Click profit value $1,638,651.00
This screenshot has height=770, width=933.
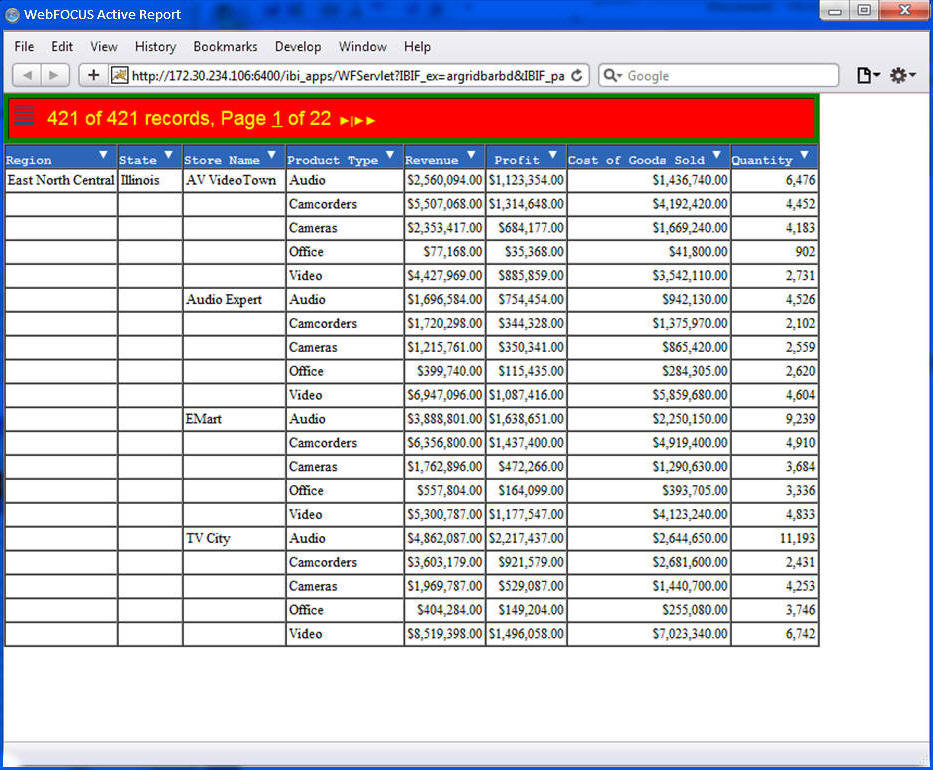tap(526, 419)
